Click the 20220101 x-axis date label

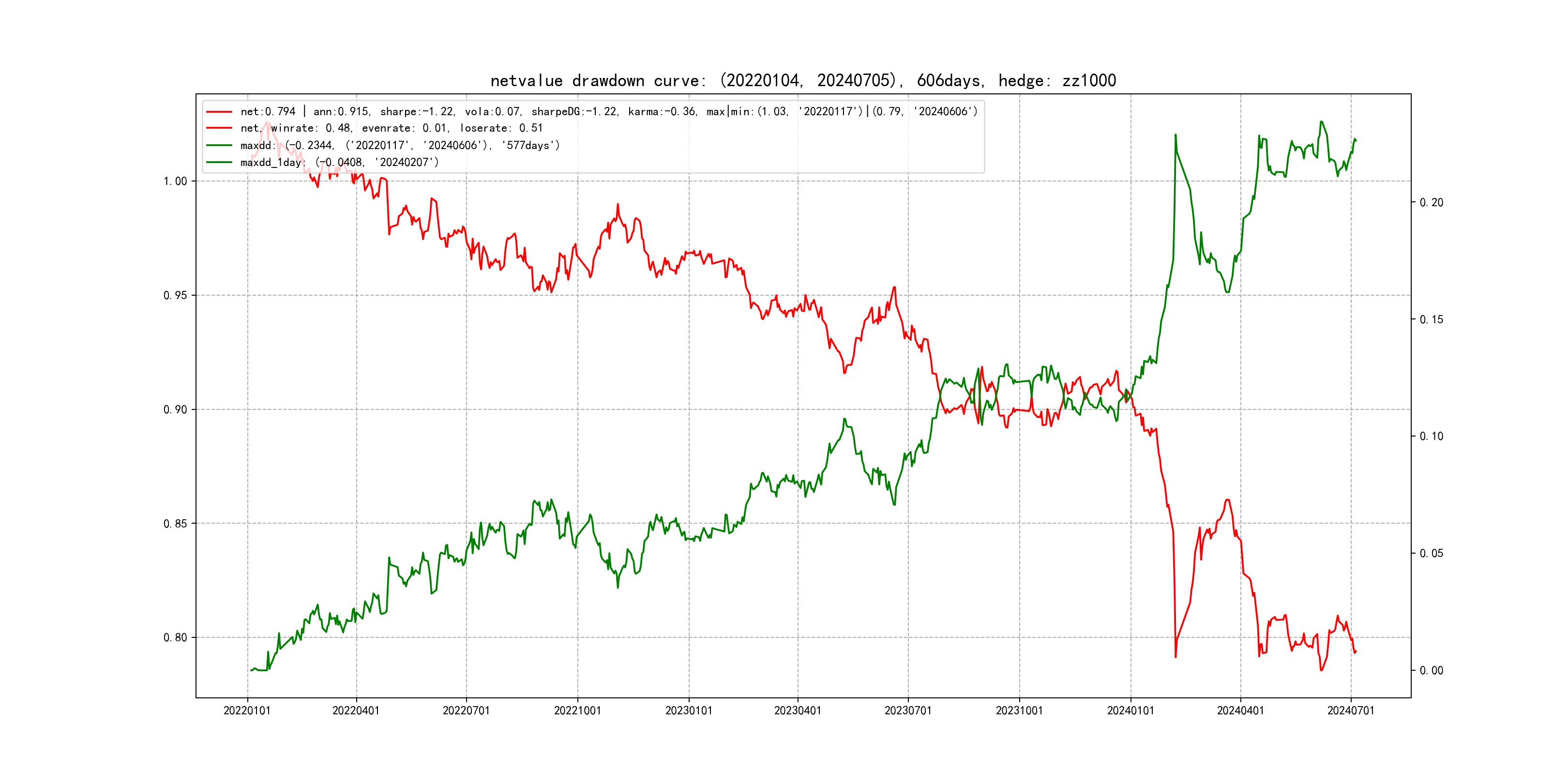247,710
